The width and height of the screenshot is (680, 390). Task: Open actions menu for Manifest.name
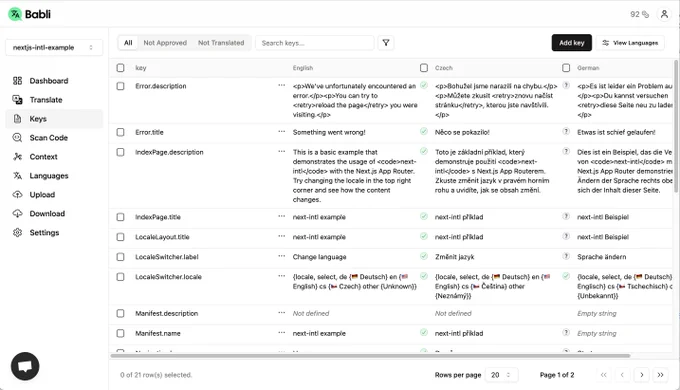(x=282, y=332)
